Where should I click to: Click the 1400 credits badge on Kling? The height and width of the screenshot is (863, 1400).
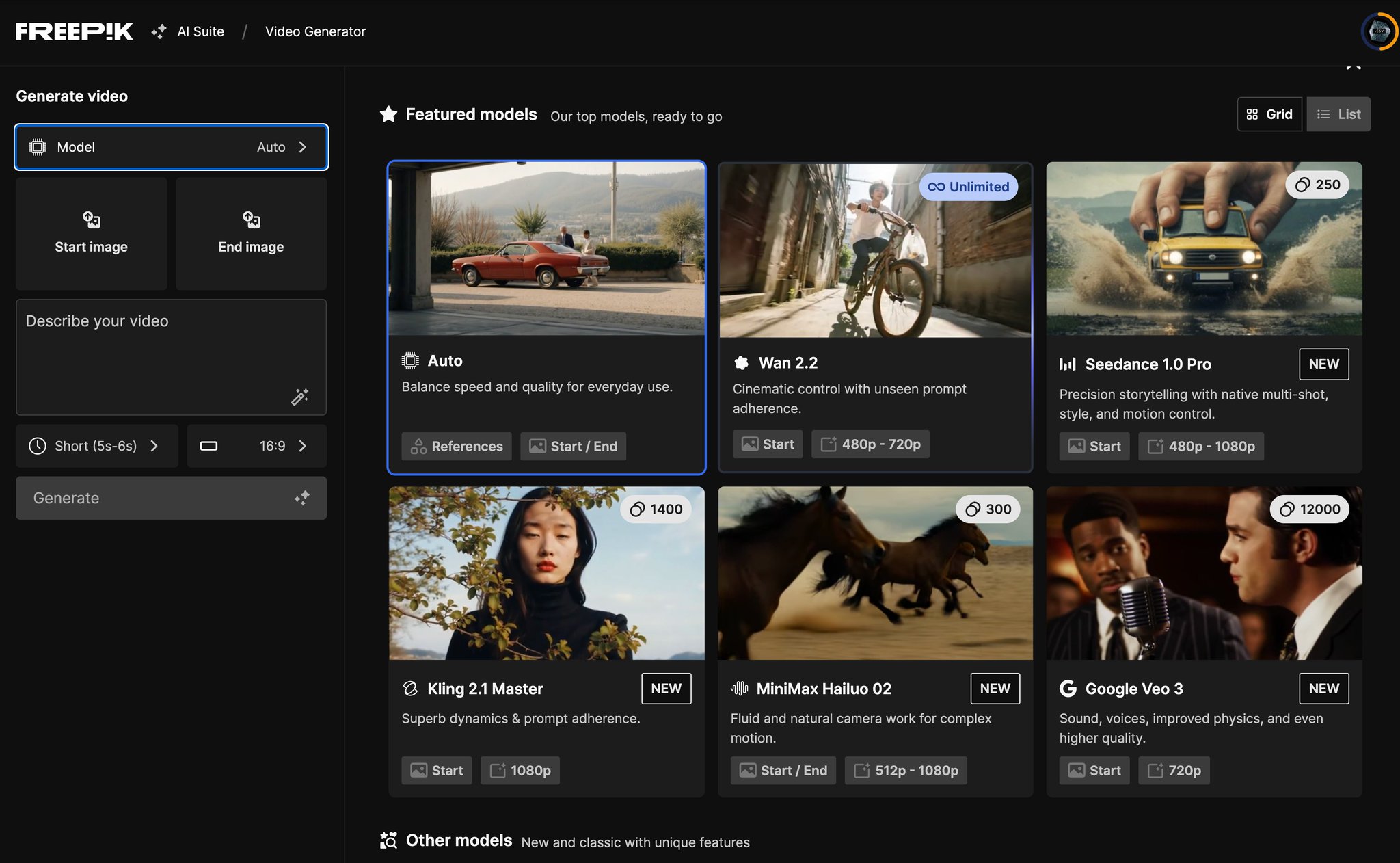click(656, 509)
